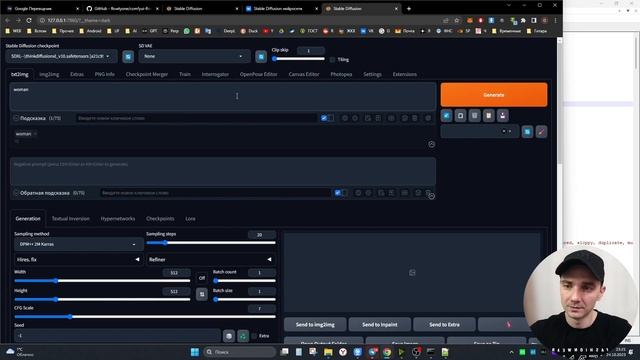Open the Settings tab
Screen dimensions: 640x360
click(372, 74)
